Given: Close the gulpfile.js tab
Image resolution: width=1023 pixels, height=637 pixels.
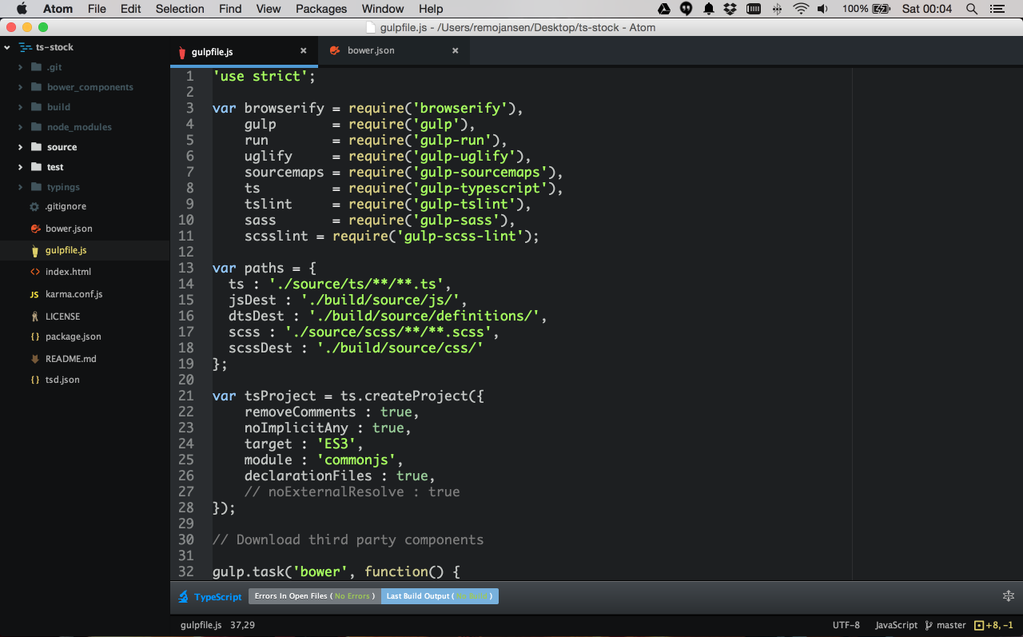Looking at the screenshot, I should click(x=304, y=51).
